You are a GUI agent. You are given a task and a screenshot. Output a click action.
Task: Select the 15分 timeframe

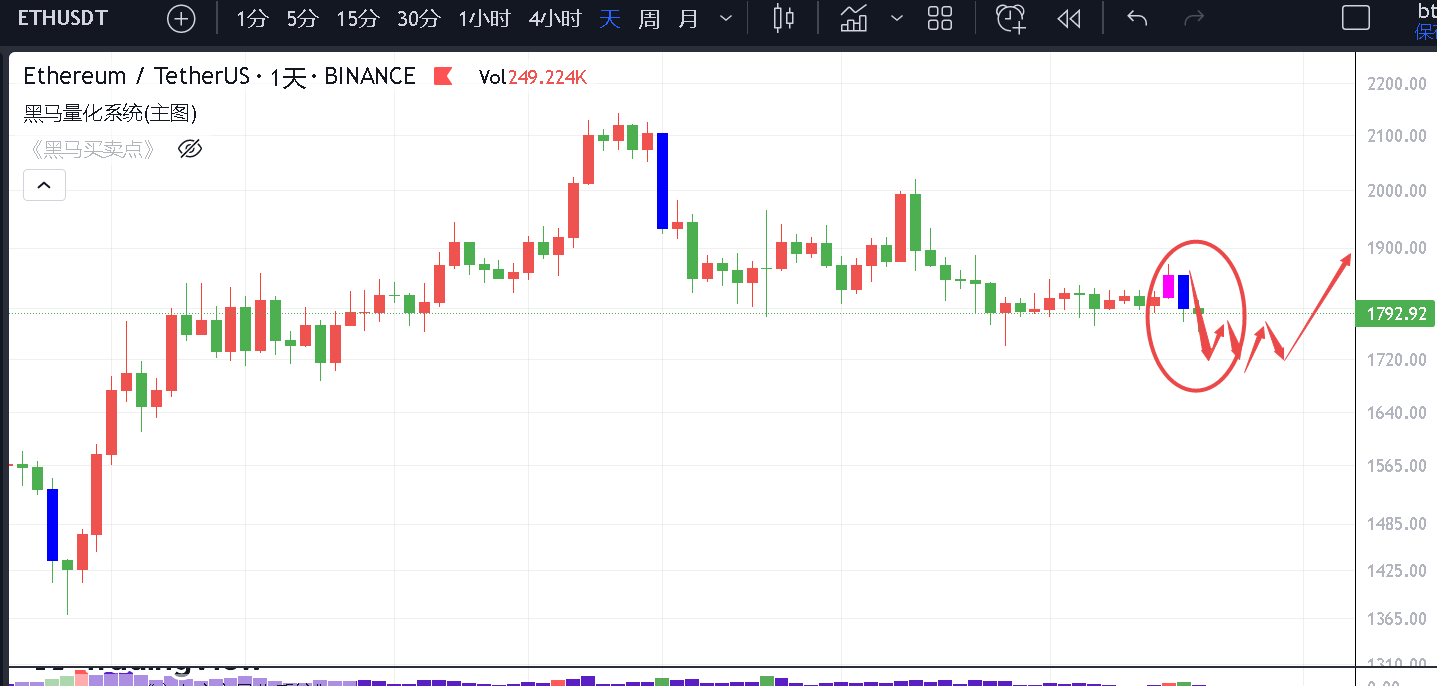click(x=358, y=18)
